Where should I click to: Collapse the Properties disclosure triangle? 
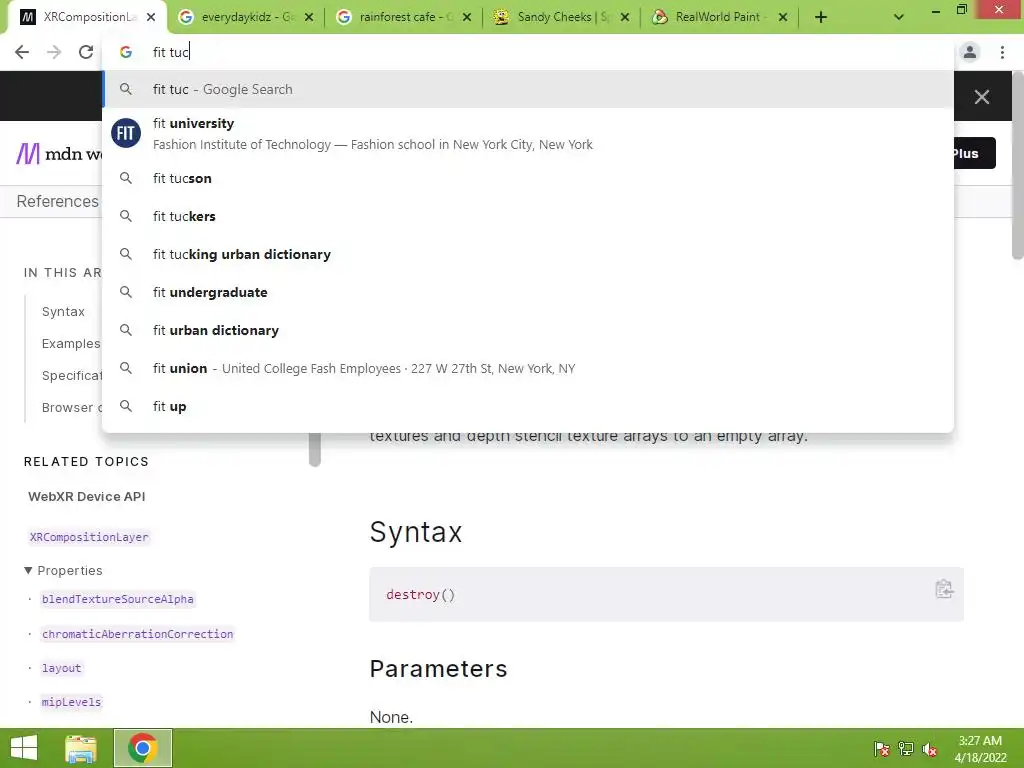[x=28, y=570]
